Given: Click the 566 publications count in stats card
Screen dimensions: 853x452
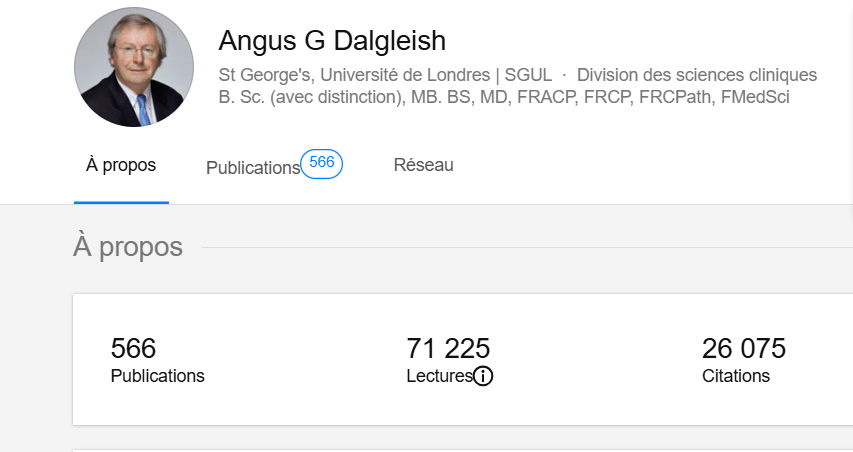Looking at the screenshot, I should 133,349.
